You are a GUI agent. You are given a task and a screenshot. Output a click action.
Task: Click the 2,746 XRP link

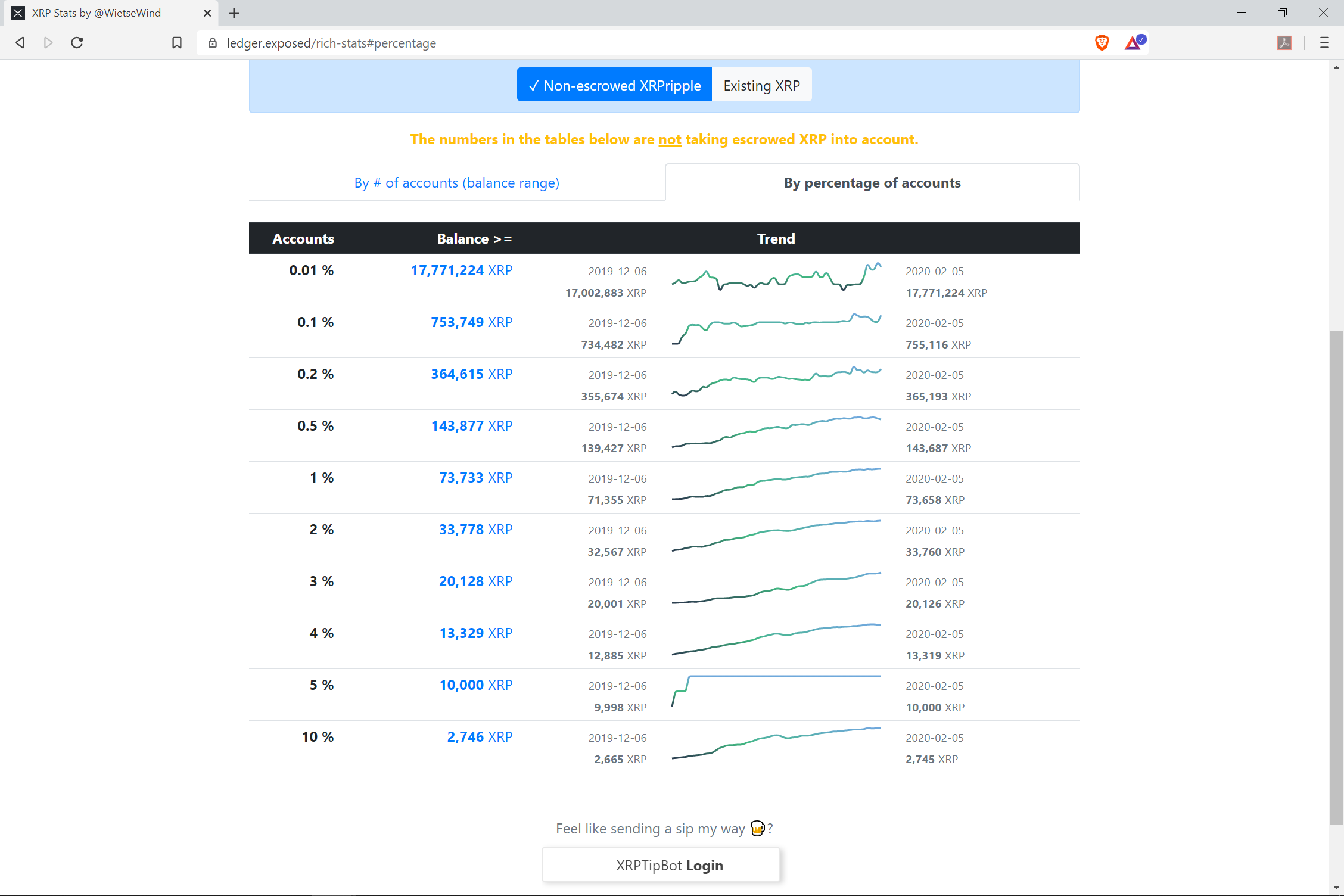pyautogui.click(x=480, y=736)
